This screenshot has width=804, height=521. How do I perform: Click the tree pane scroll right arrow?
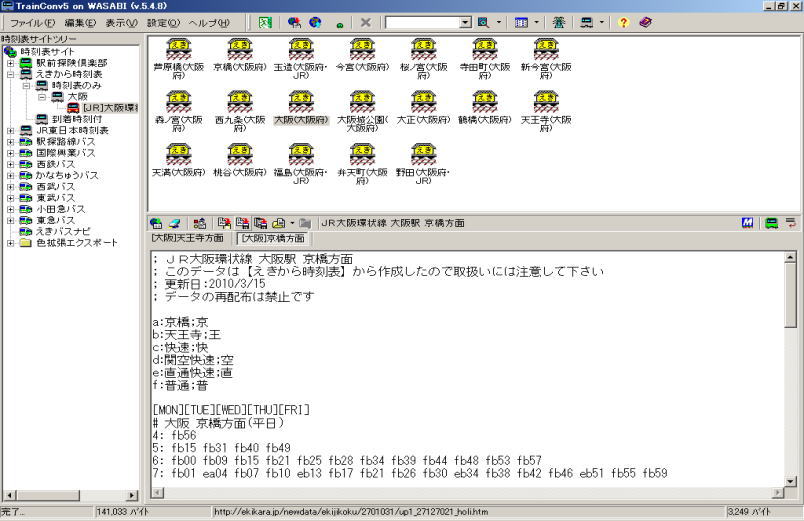[x=132, y=495]
